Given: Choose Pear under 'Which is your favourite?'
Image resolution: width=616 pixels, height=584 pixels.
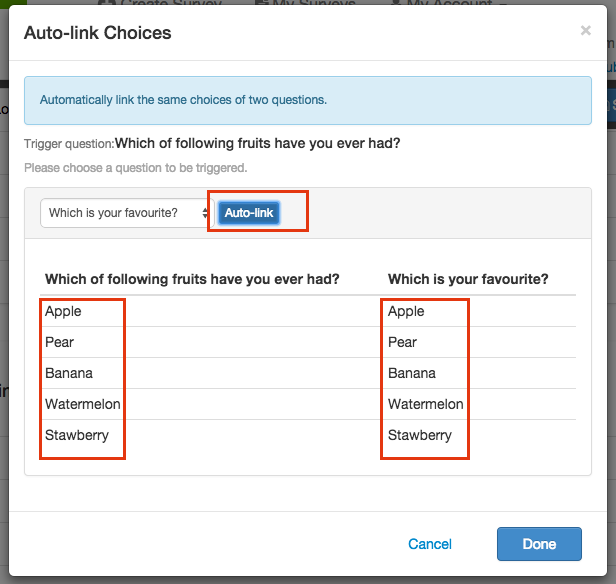Looking at the screenshot, I should (403, 342).
